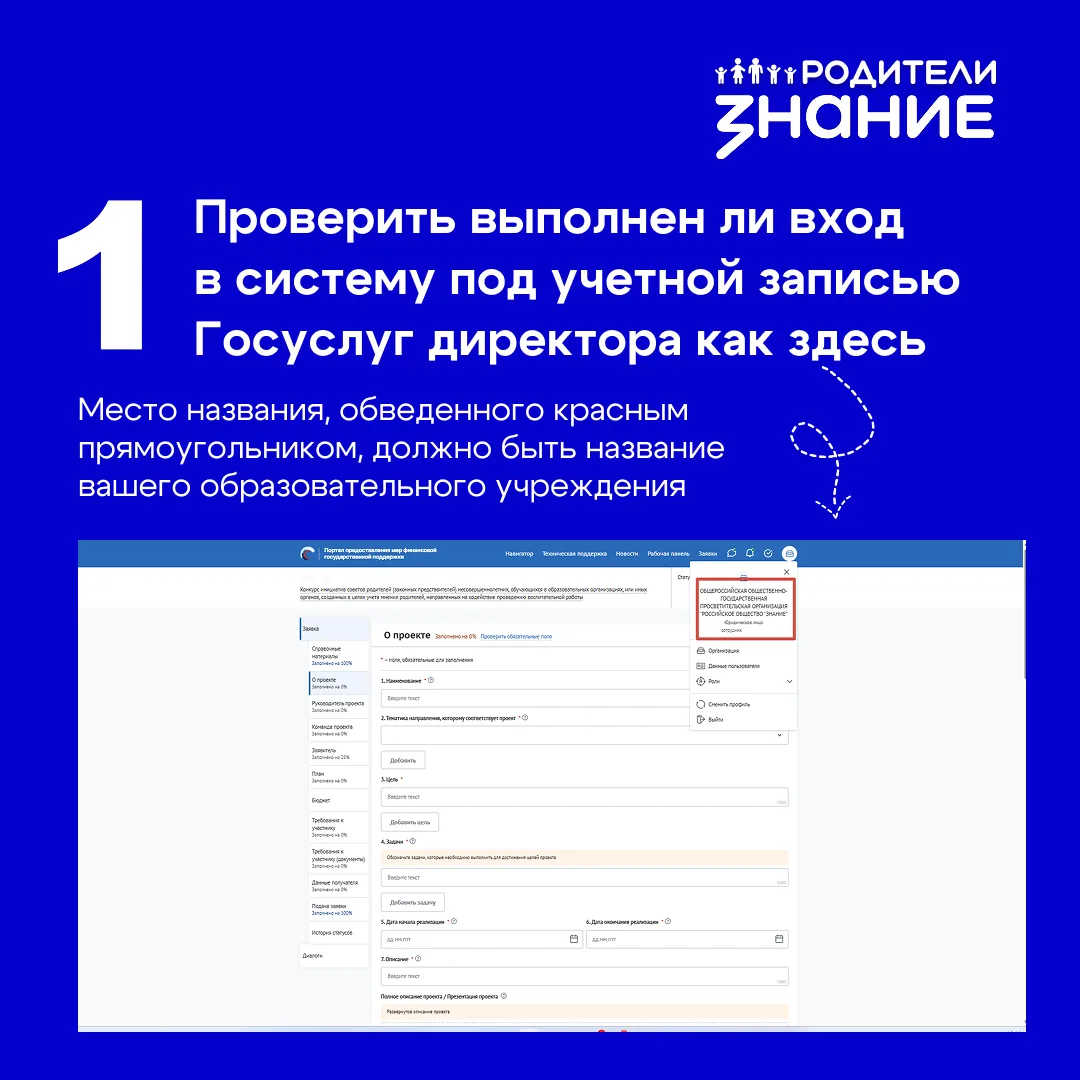Click the Задачи text input field
This screenshot has height=1080, width=1080.
tap(584, 878)
